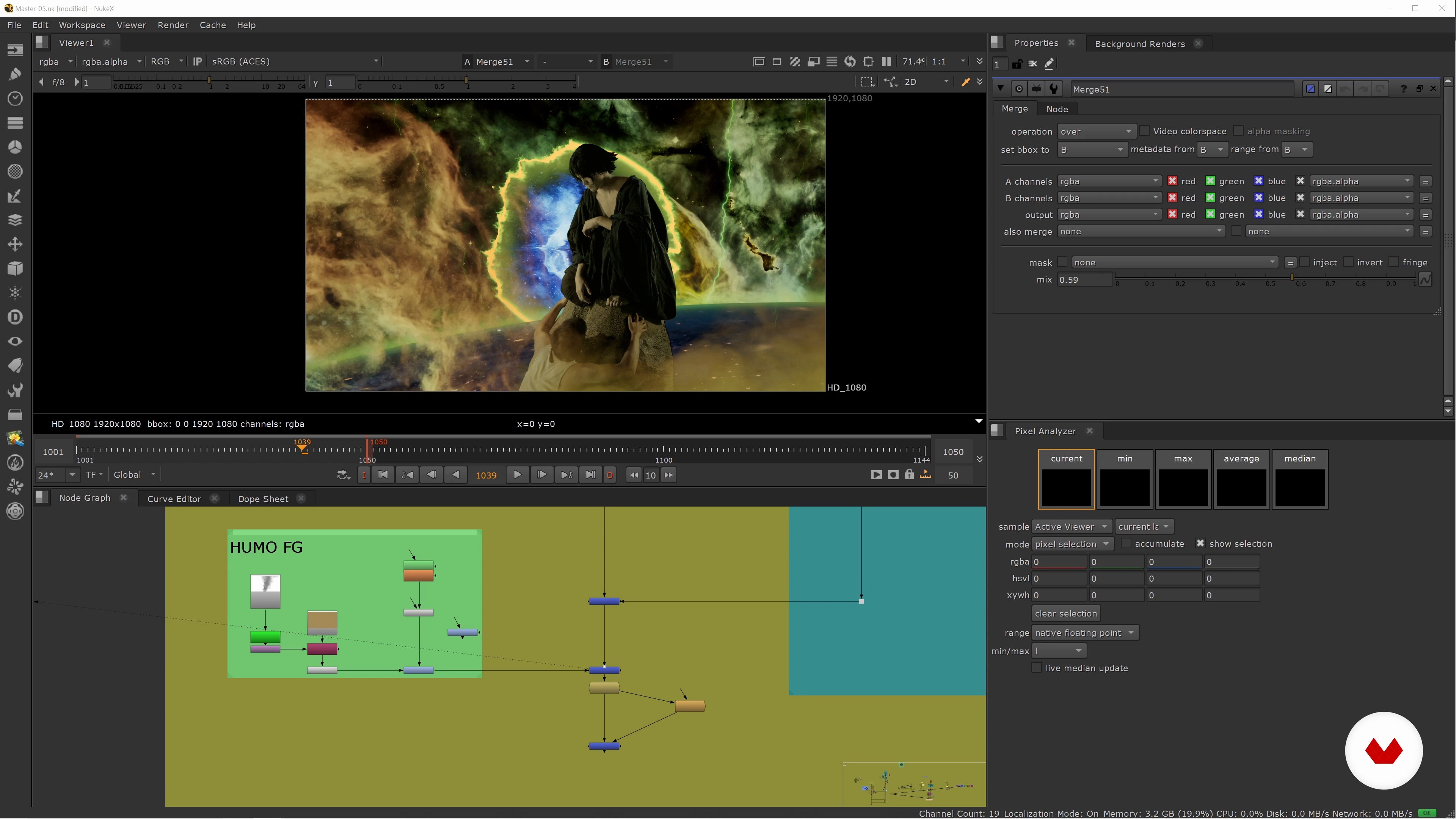The image size is (1456, 819).
Task: Enable Video colorspace checkbox
Action: tap(1144, 131)
